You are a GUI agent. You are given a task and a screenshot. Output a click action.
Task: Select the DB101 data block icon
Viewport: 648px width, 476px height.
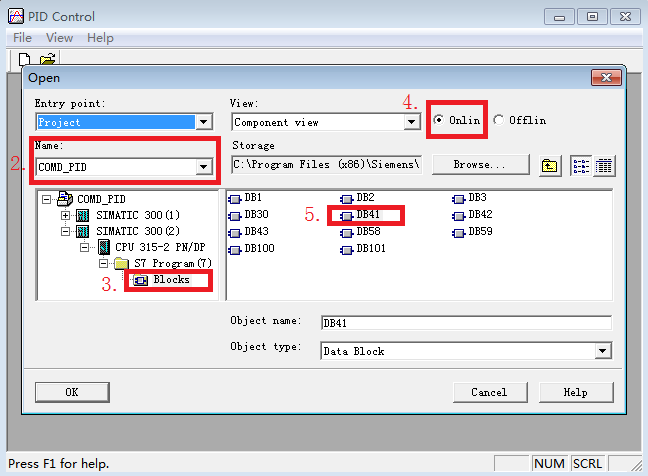click(346, 250)
